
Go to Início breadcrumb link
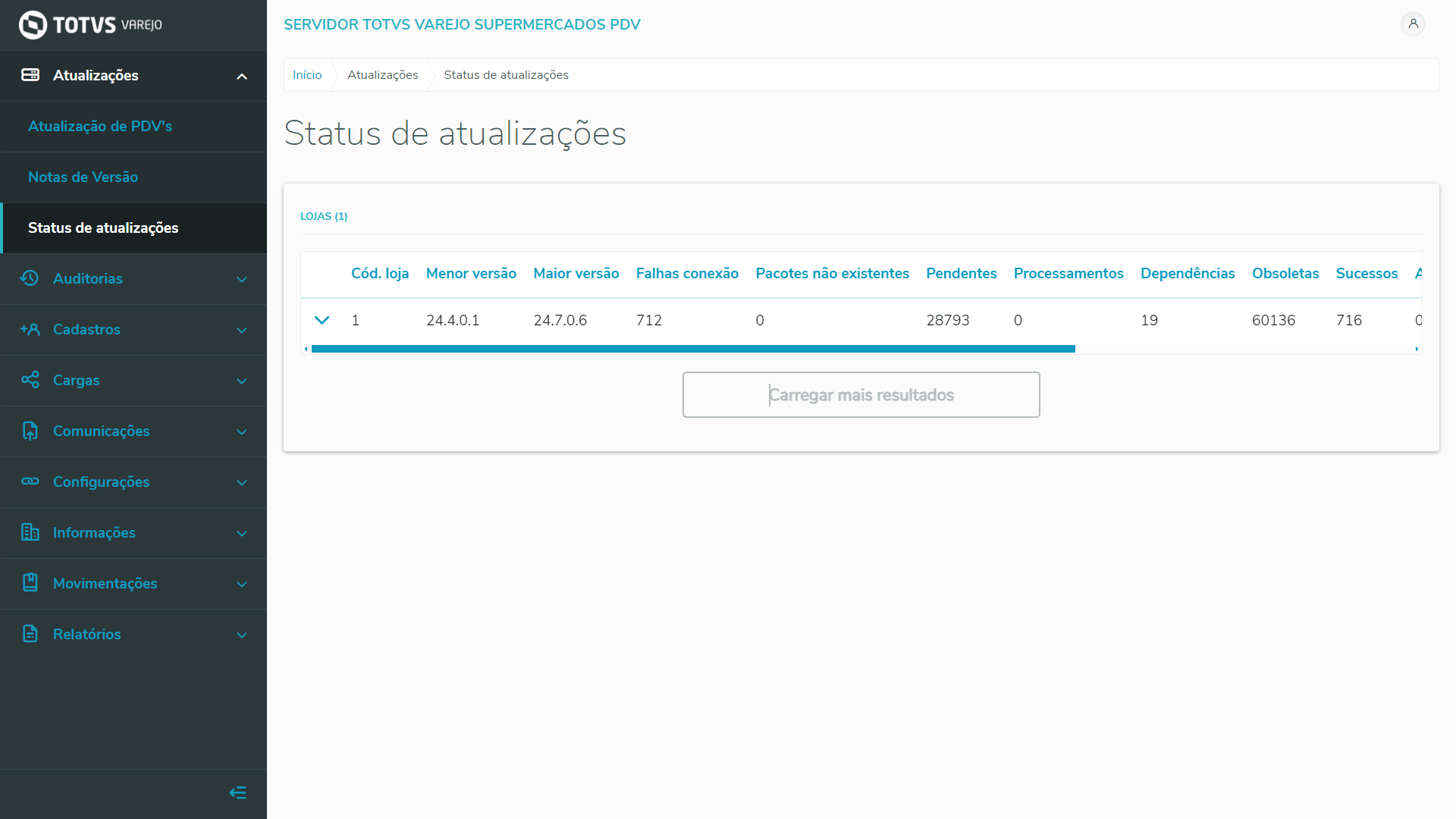click(307, 75)
